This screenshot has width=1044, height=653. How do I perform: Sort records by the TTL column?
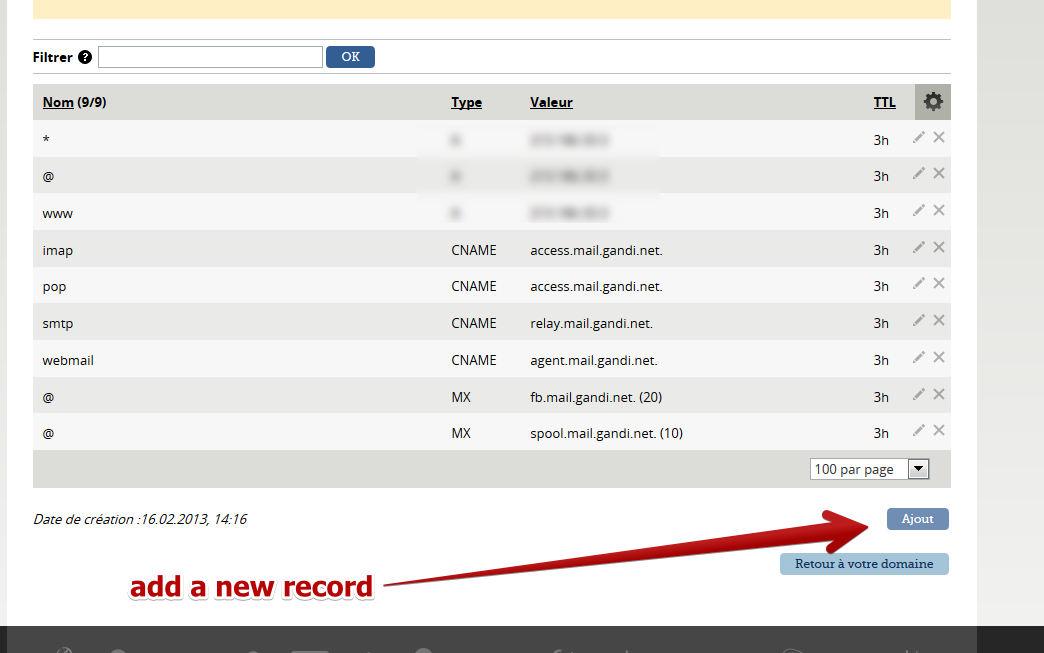click(884, 101)
